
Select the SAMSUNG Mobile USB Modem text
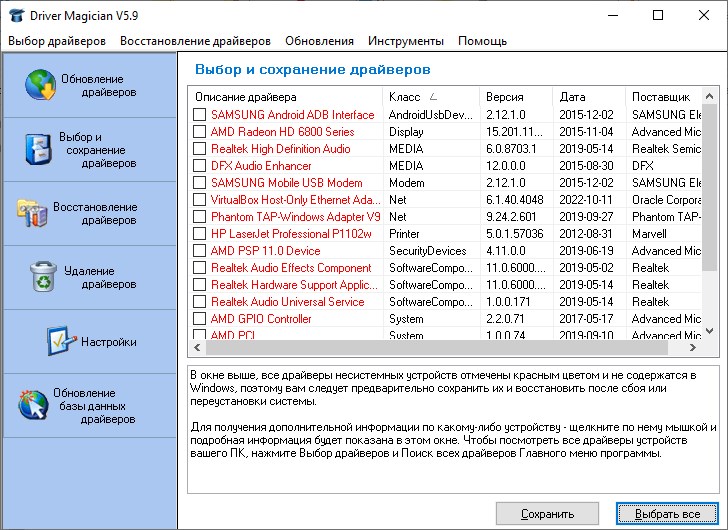click(x=286, y=182)
